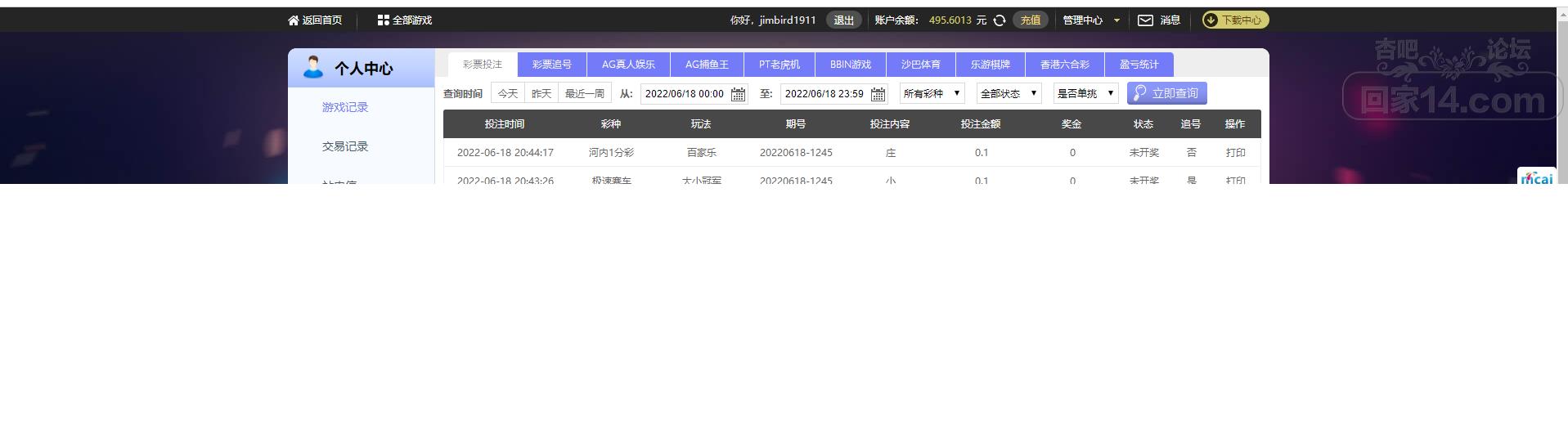
Task: Click 打印 for the 河内1分彩 row
Action: [1235, 153]
